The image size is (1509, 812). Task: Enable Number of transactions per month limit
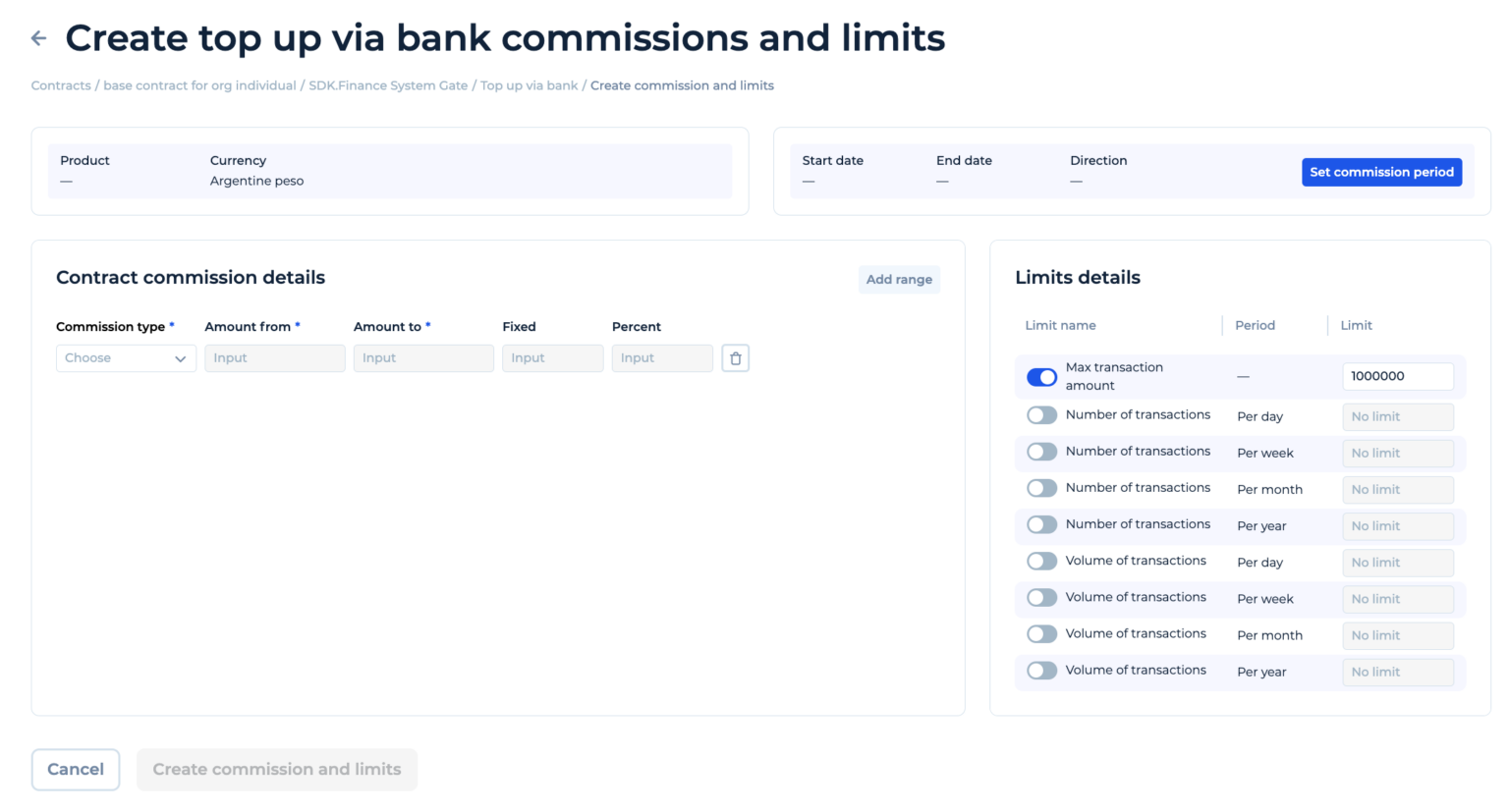tap(1041, 488)
